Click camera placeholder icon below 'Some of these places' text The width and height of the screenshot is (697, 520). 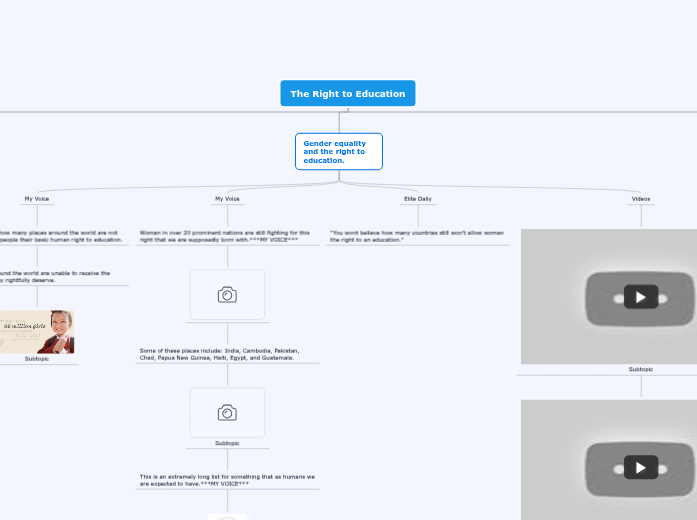tap(227, 413)
